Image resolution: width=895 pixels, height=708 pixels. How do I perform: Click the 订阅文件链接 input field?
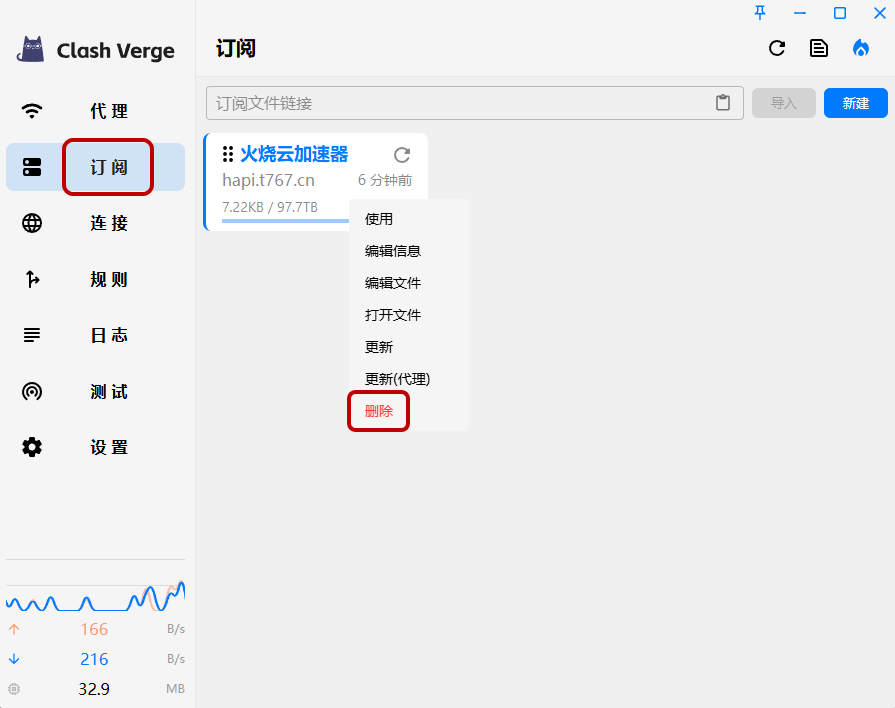460,103
